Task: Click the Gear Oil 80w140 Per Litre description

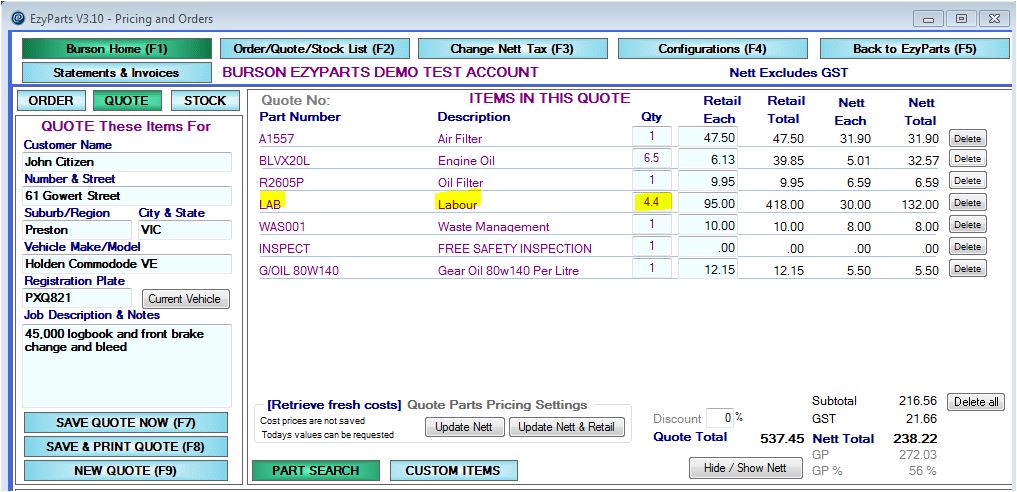Action: [508, 271]
